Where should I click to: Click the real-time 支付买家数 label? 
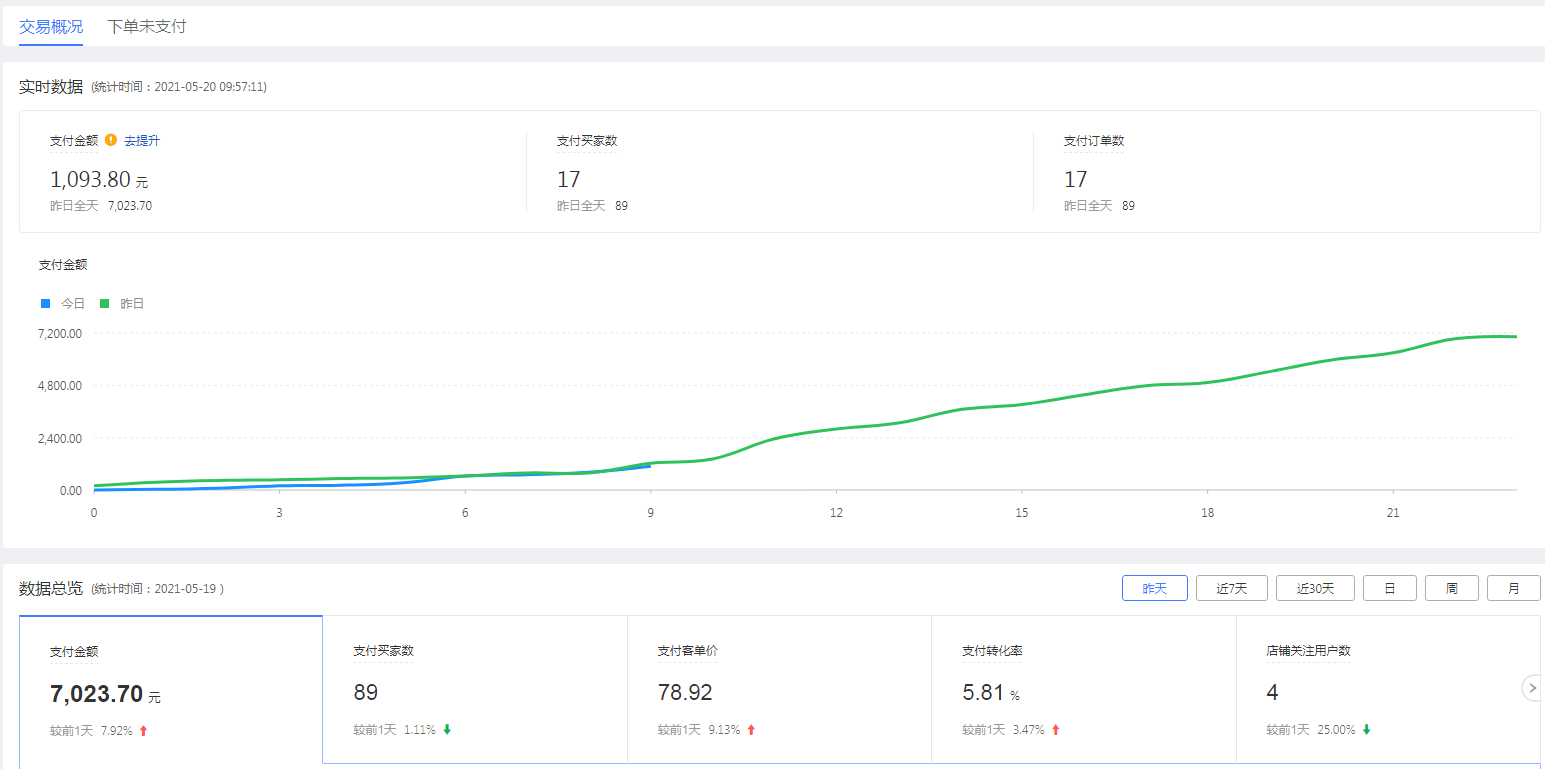(x=587, y=141)
